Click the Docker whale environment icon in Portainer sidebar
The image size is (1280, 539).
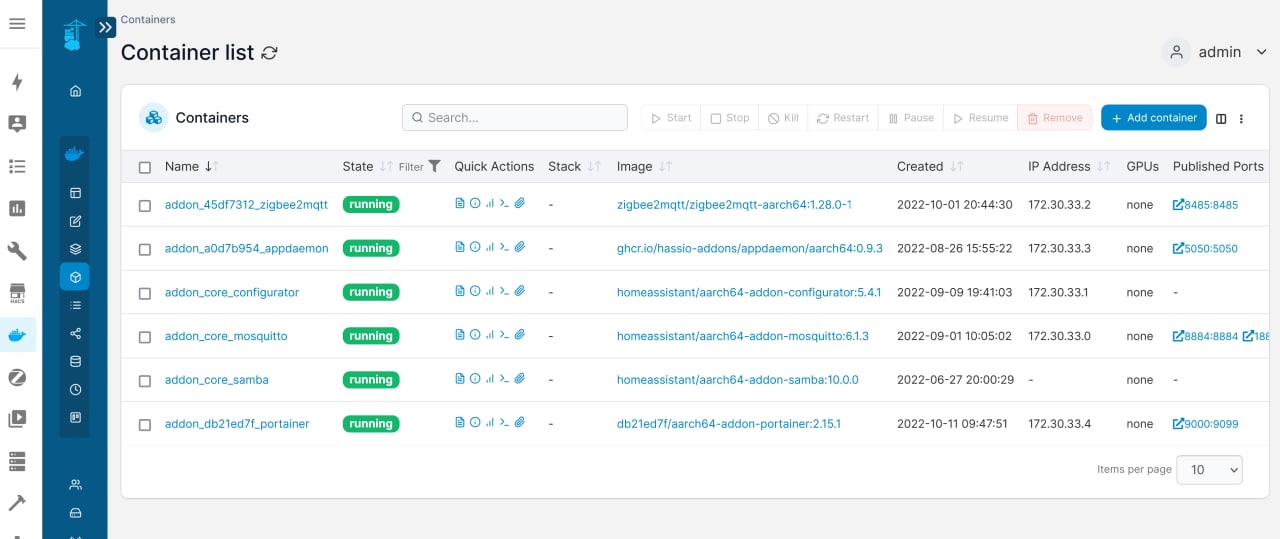click(x=74, y=154)
